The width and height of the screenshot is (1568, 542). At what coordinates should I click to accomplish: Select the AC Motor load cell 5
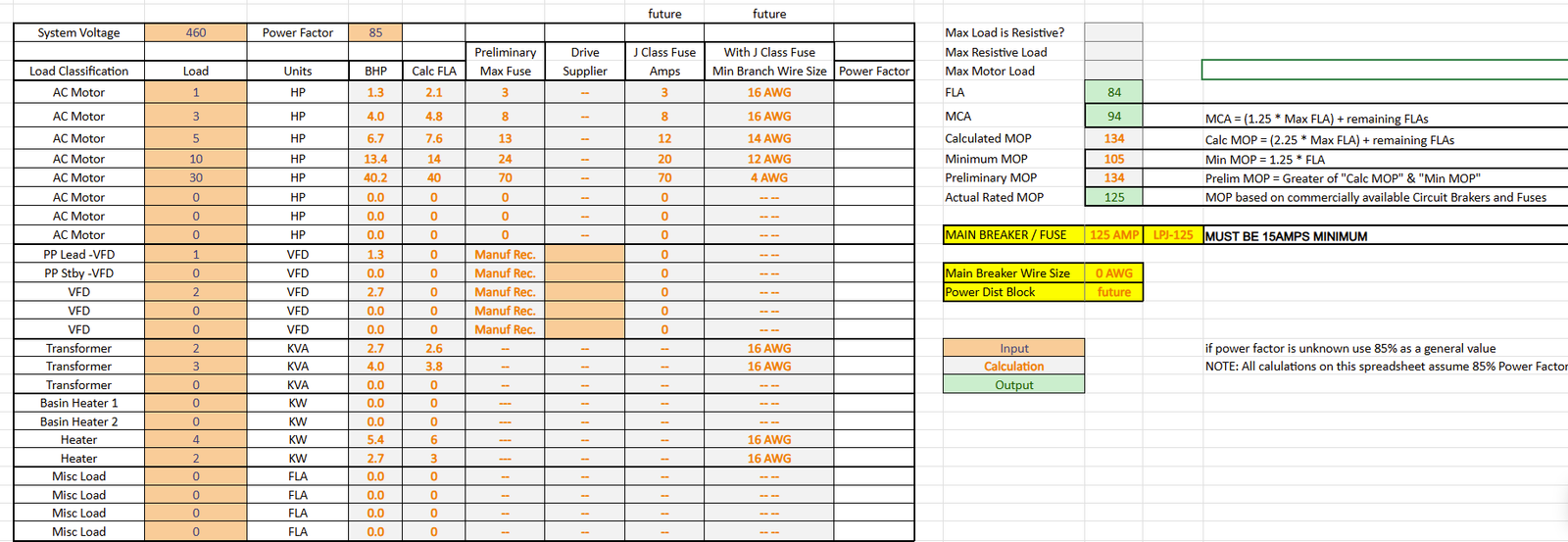pos(196,138)
